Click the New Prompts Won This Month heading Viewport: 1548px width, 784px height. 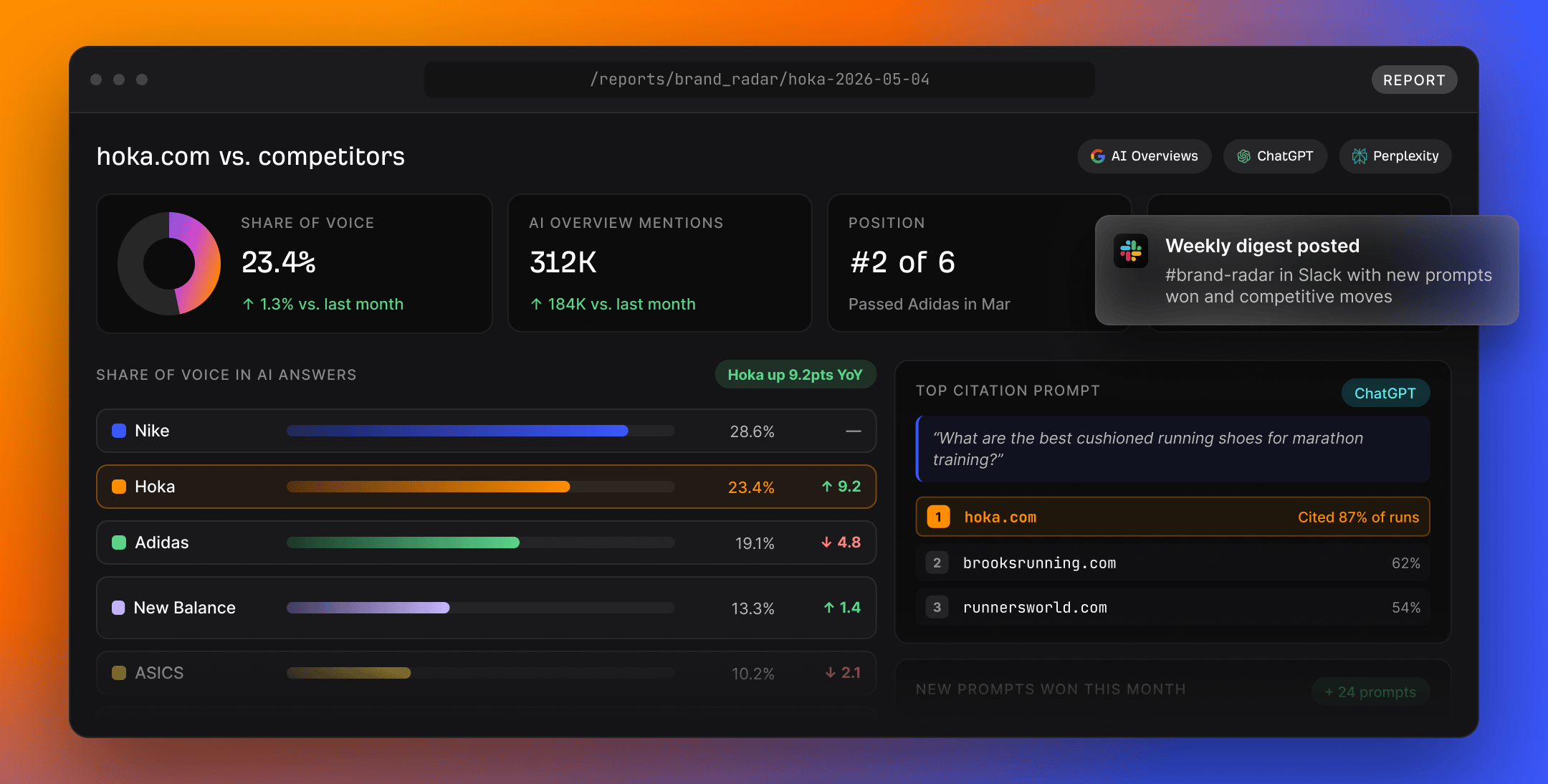point(1051,689)
